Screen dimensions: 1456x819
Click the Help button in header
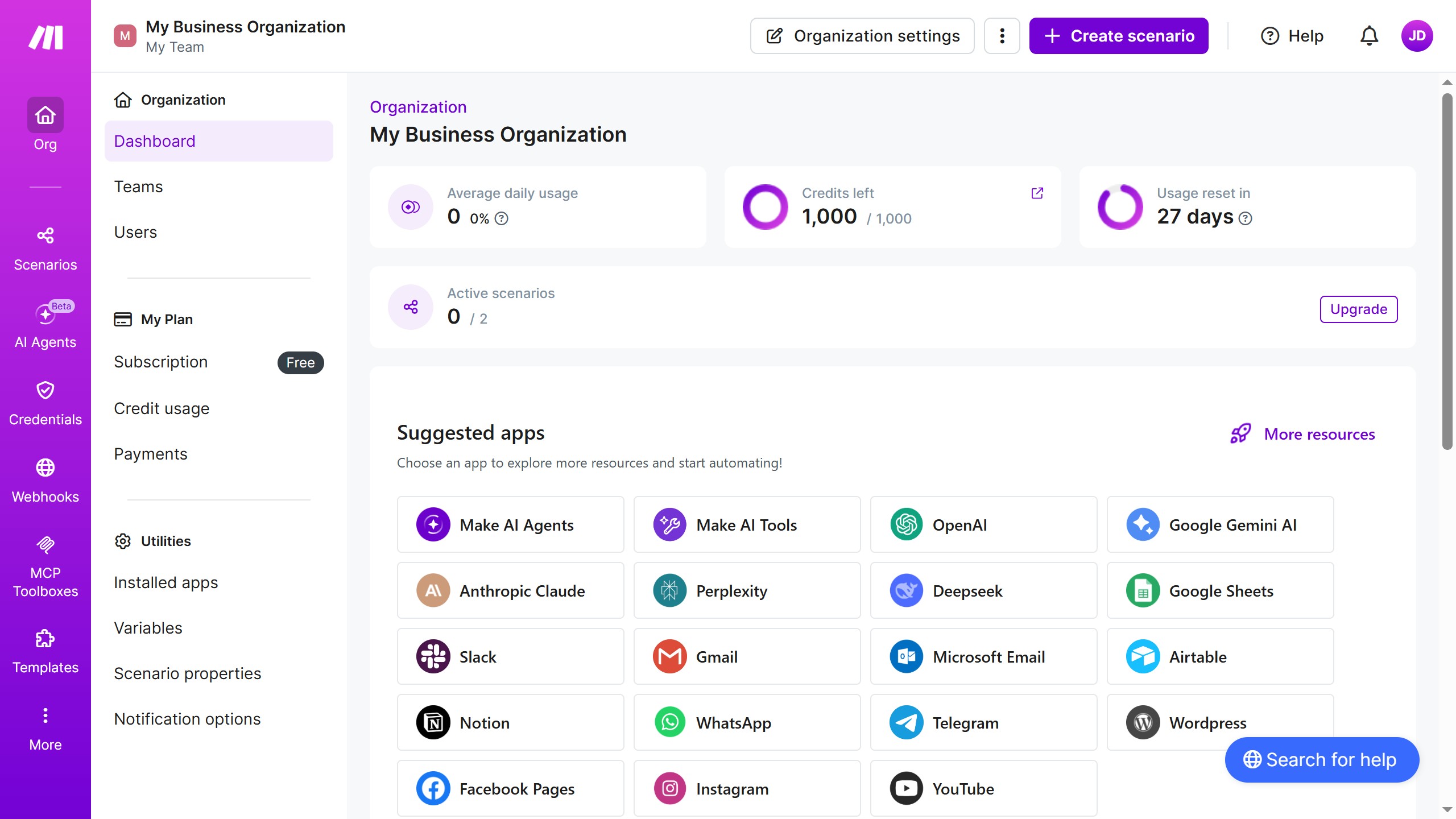tap(1292, 36)
